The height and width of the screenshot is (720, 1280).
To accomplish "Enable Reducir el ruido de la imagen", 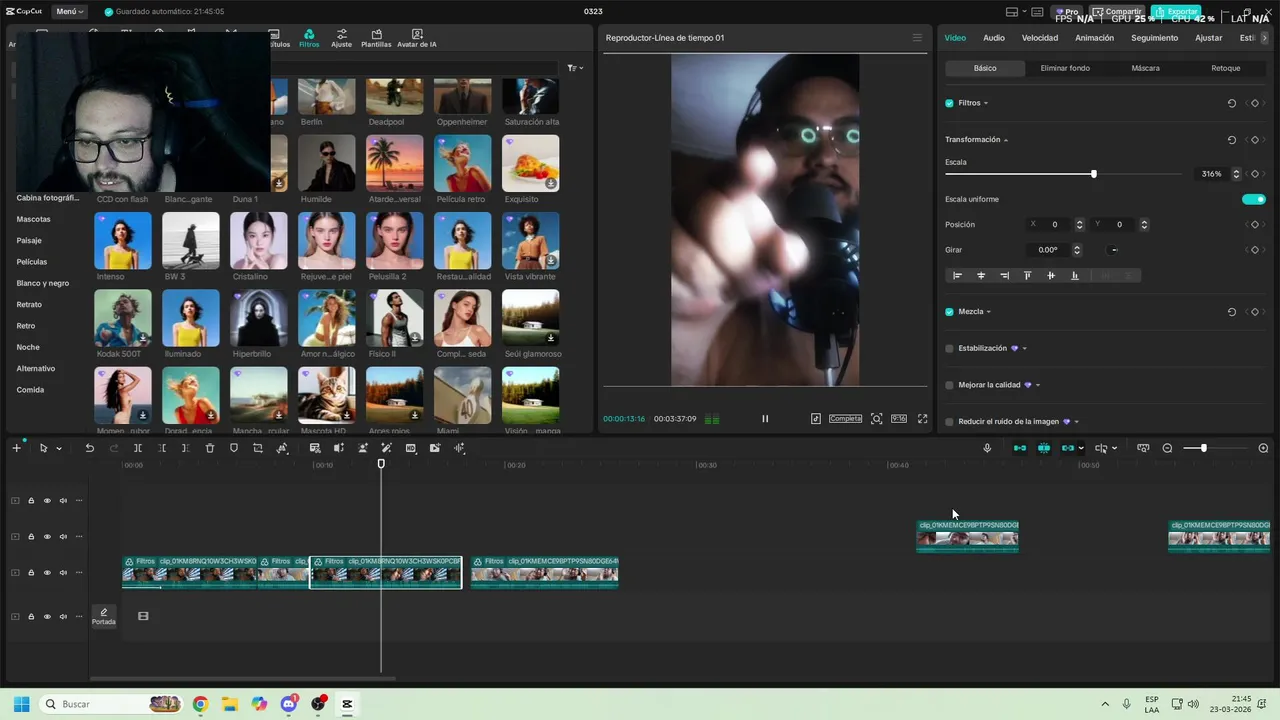I will pos(949,422).
